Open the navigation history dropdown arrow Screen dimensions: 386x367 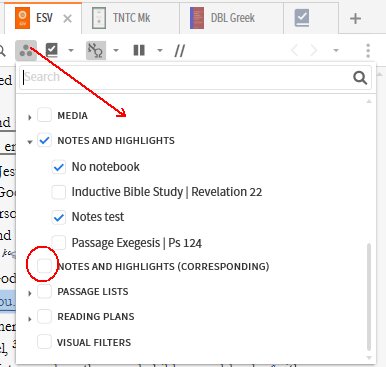tap(336, 51)
